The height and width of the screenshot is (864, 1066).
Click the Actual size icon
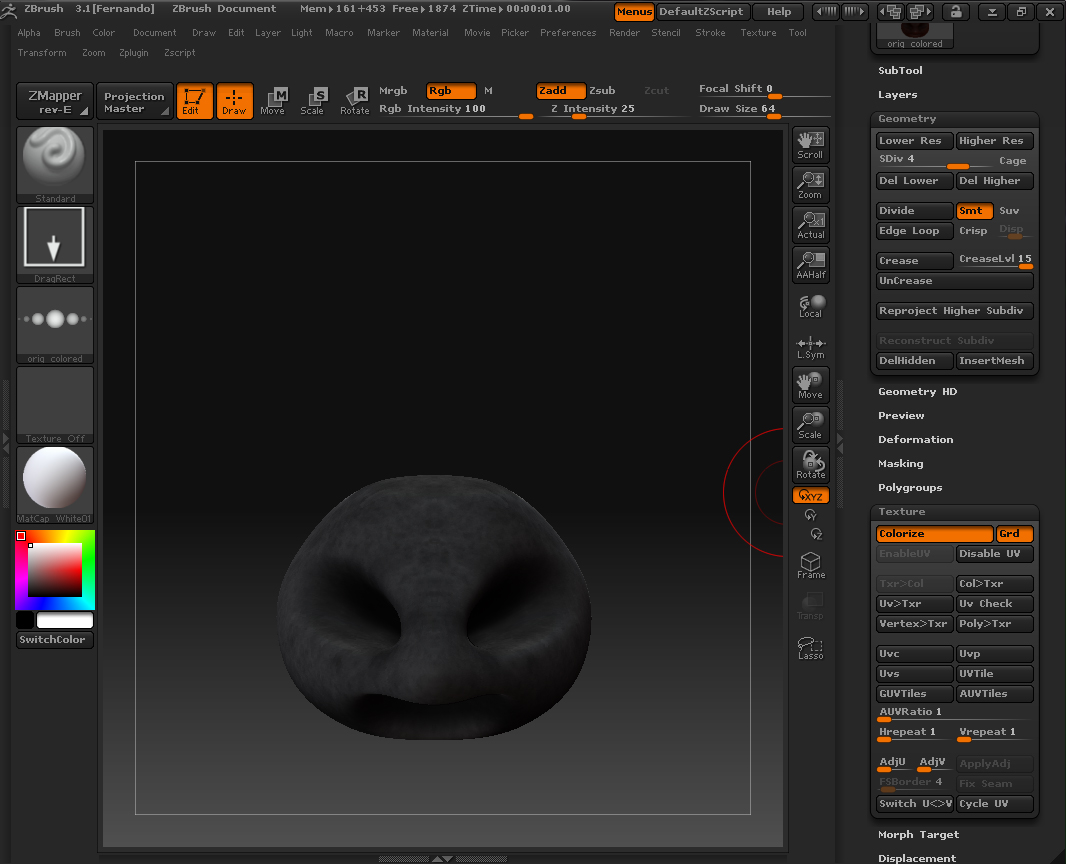(810, 224)
